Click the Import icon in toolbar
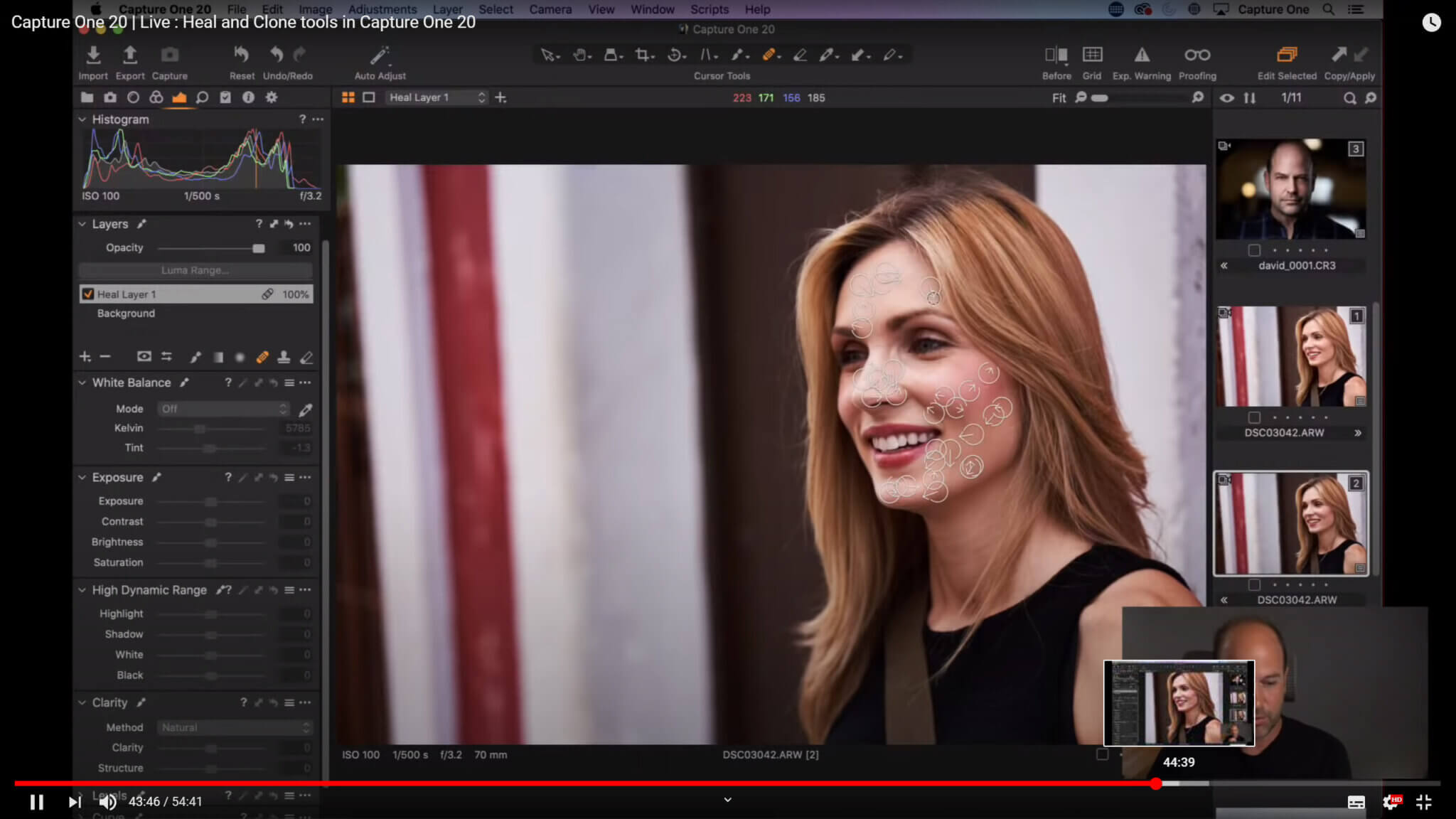 tap(93, 55)
